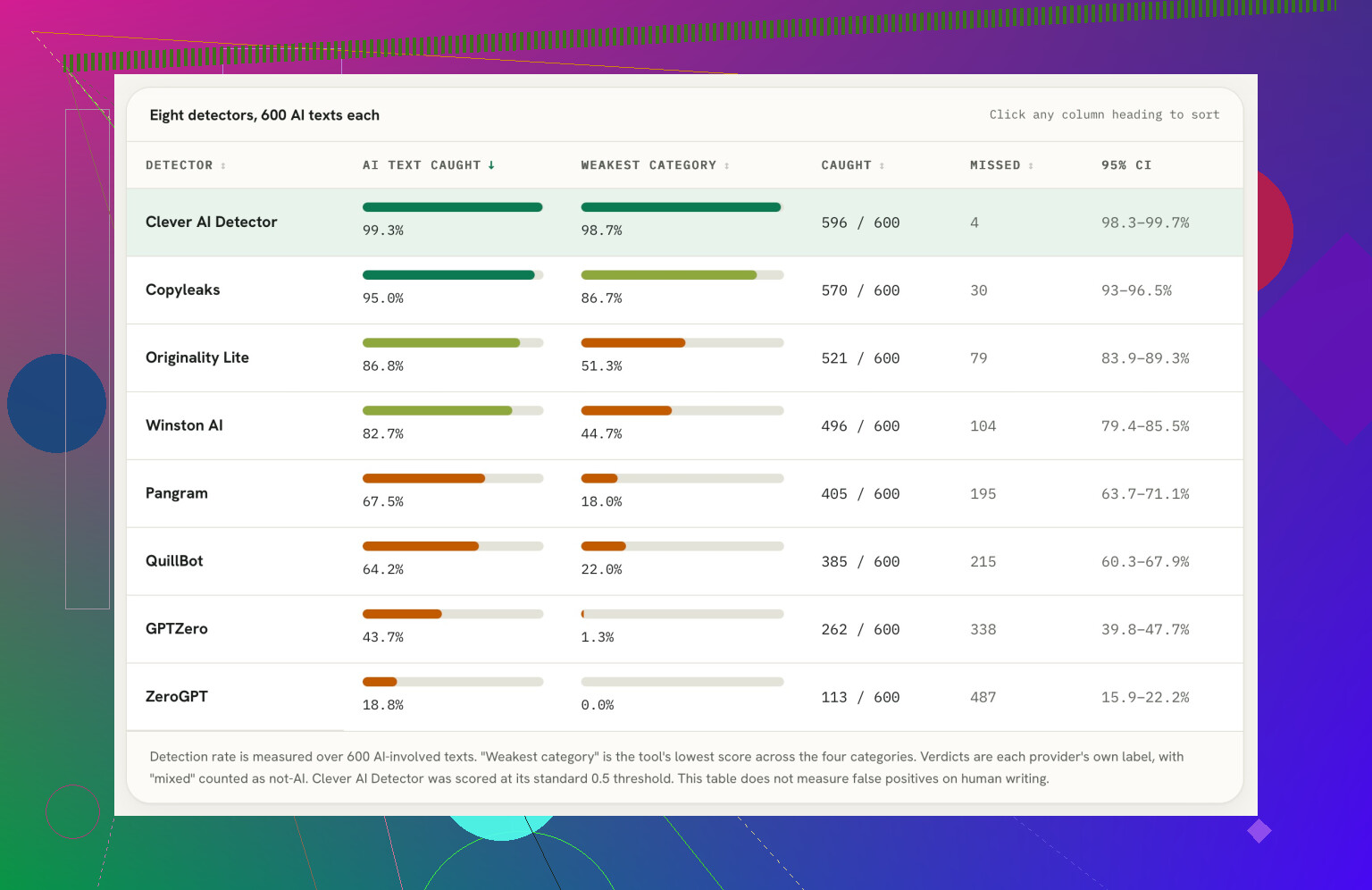Click Winston AI's 82.7% caught bar
The width and height of the screenshot is (1372, 890).
click(453, 411)
